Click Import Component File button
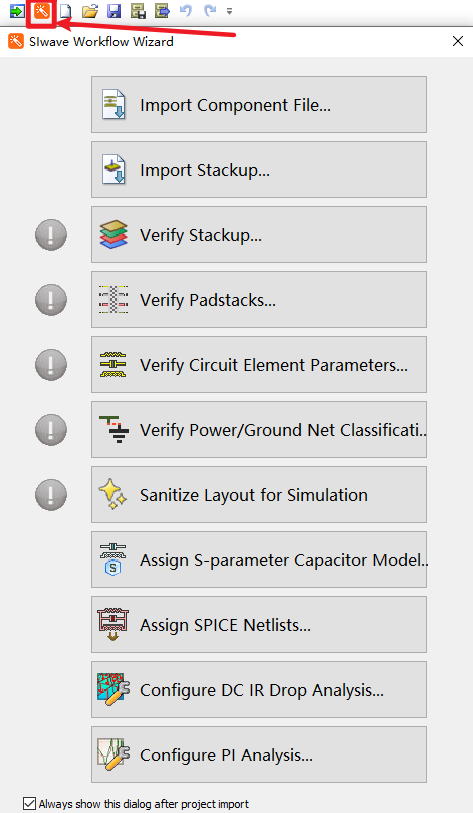Screen dimensions: 473x813 coord(259,105)
